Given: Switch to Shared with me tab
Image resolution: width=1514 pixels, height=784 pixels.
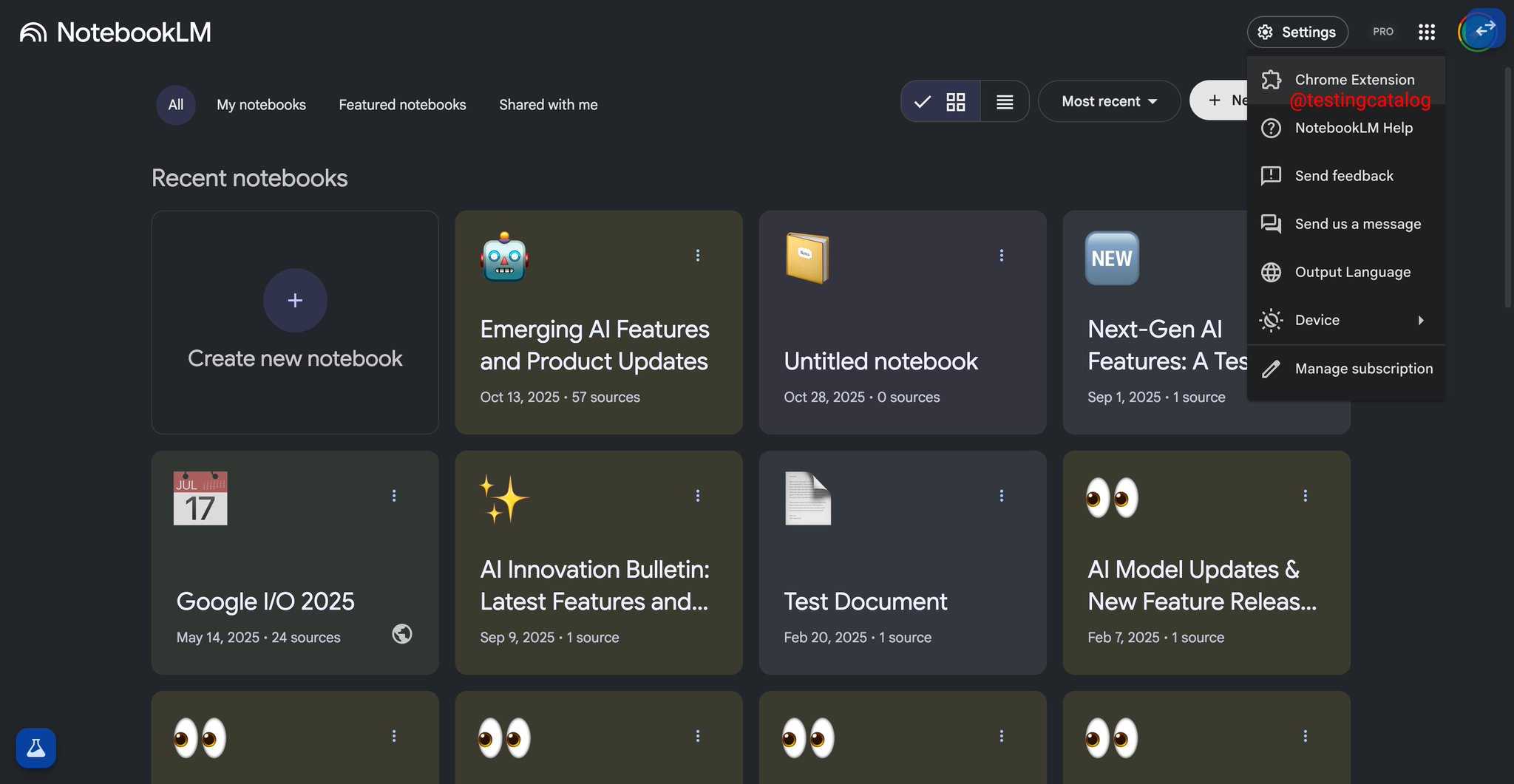Looking at the screenshot, I should click(549, 105).
